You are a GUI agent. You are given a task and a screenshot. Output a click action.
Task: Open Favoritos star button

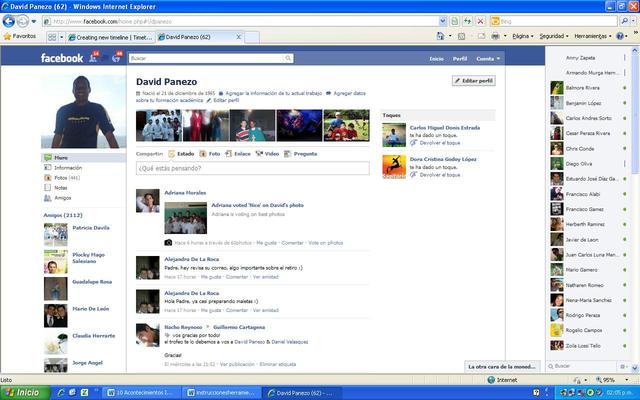tap(20, 36)
